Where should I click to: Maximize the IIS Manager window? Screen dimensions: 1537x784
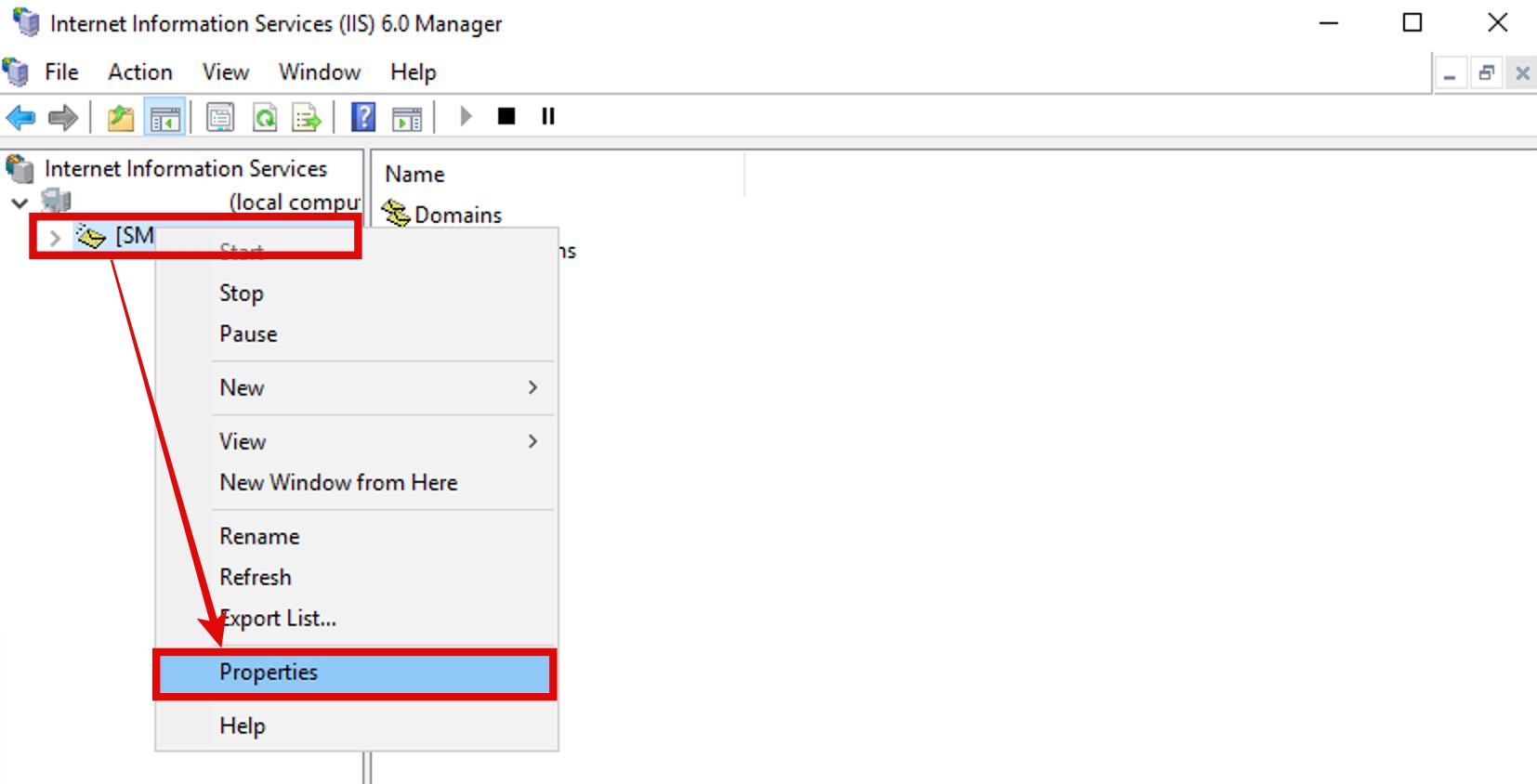(1412, 22)
